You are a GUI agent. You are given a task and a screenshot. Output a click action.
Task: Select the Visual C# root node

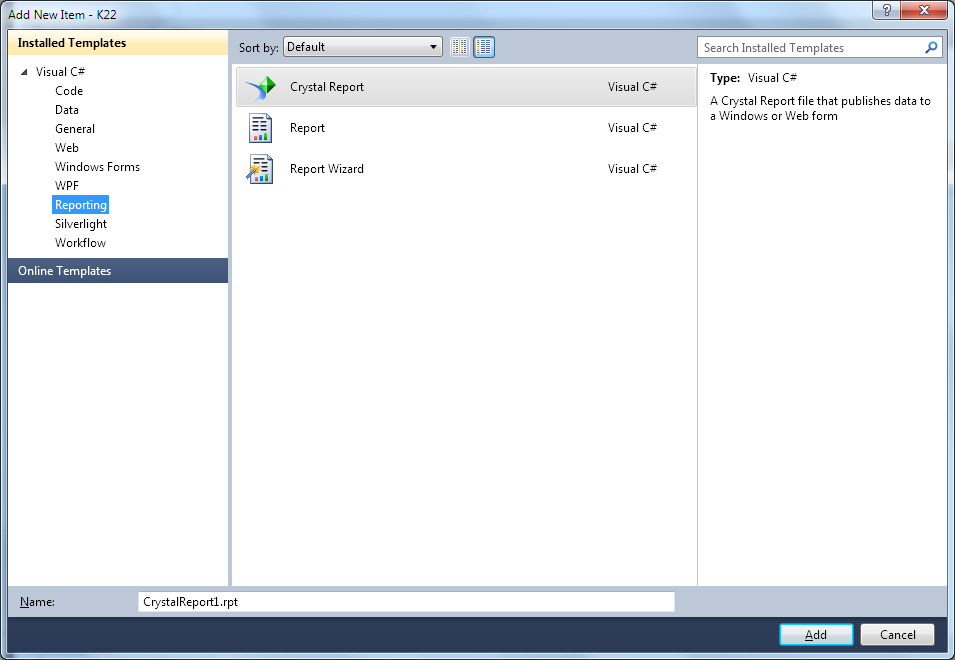(x=60, y=72)
